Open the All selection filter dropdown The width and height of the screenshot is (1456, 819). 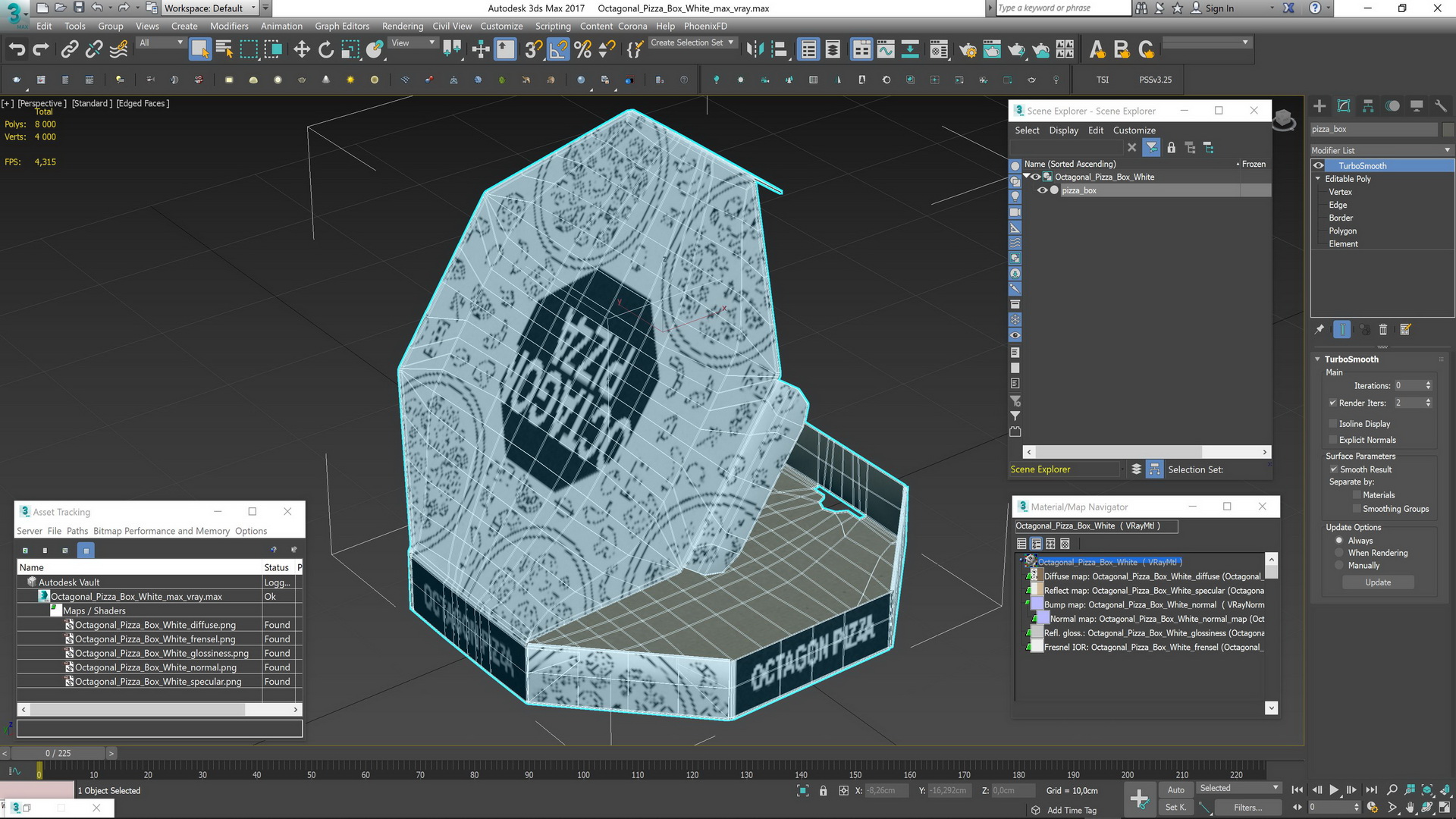tap(161, 43)
